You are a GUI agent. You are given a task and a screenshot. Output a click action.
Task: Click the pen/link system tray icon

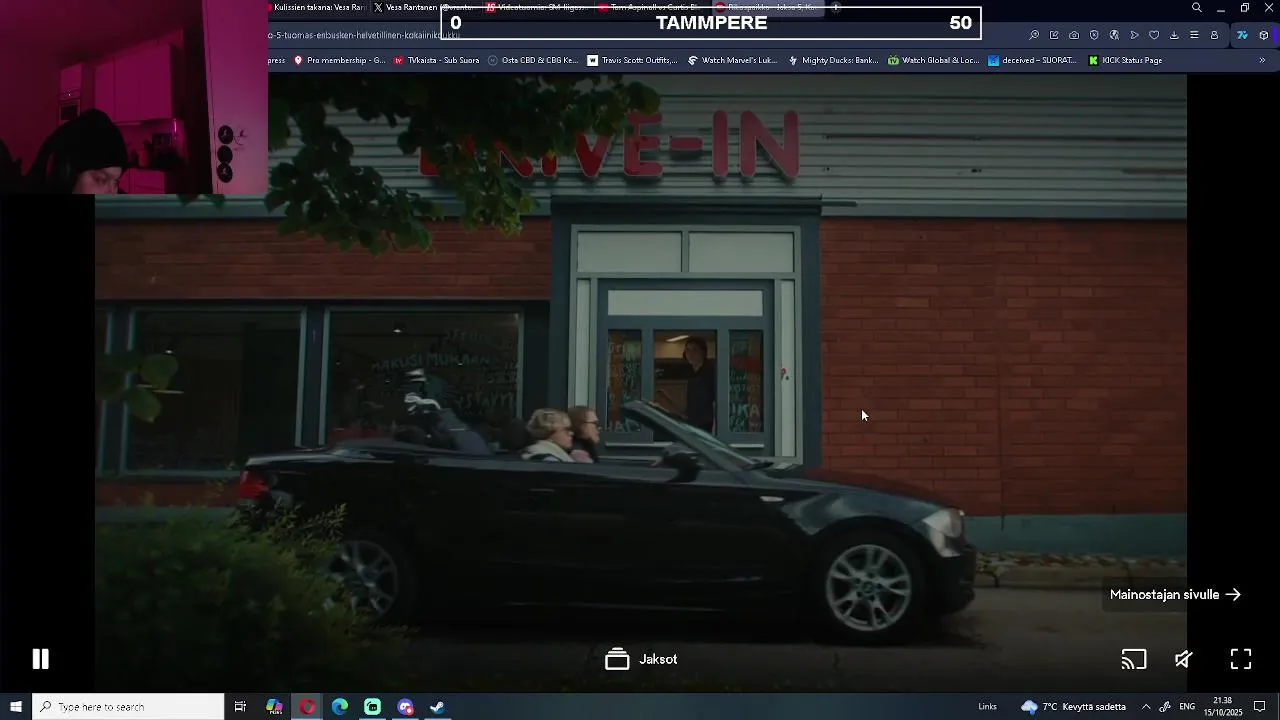click(1165, 707)
